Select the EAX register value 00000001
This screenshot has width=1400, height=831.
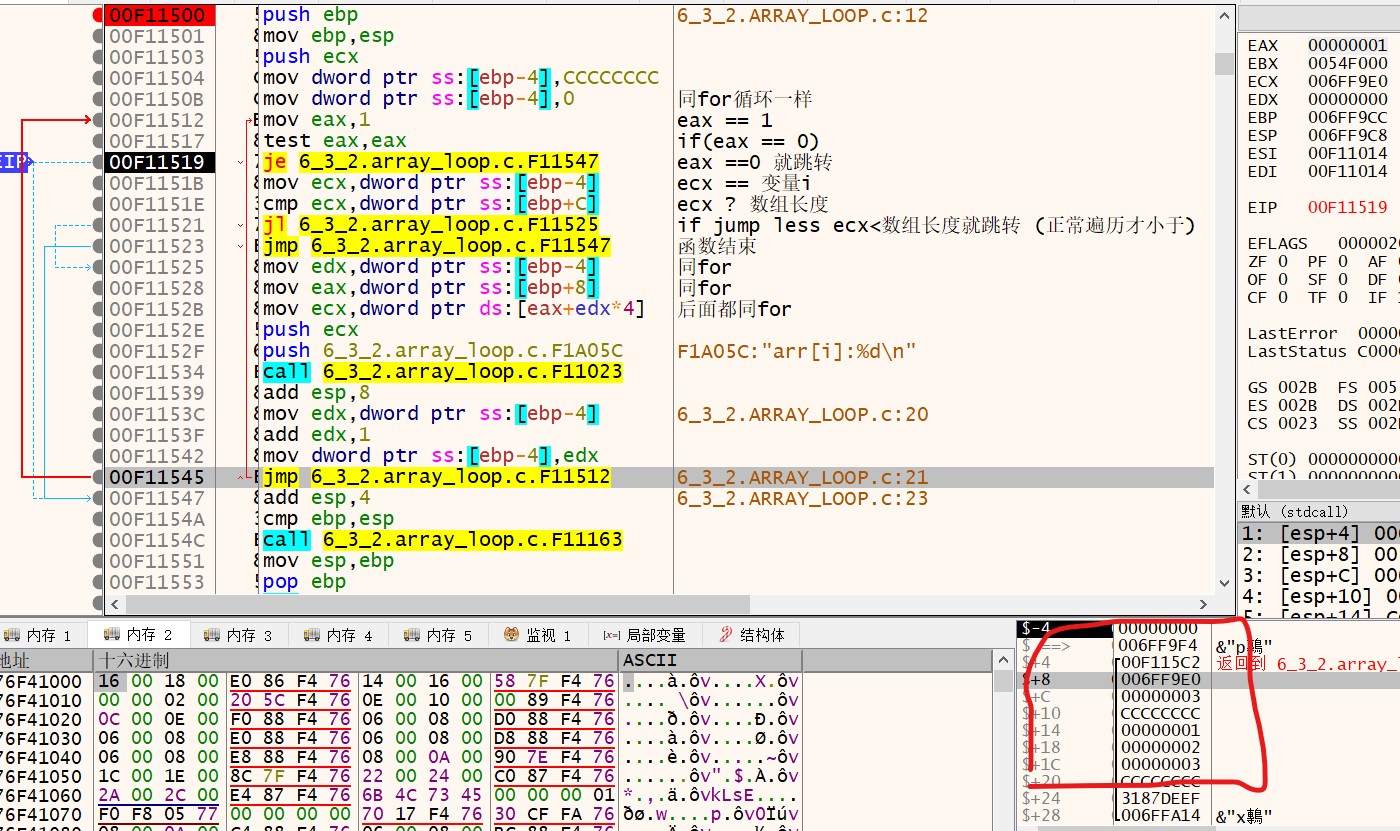click(x=1348, y=45)
